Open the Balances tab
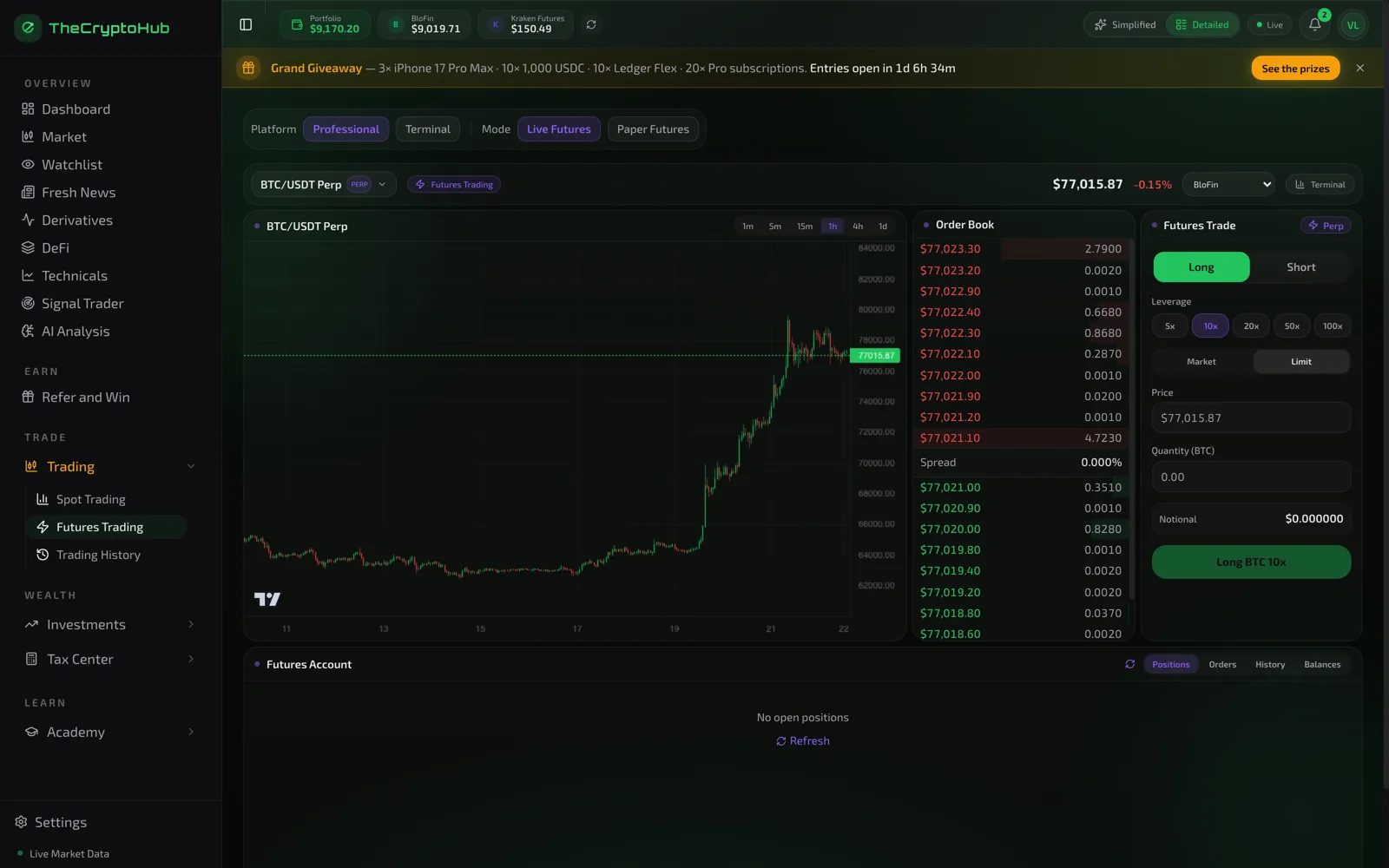Viewport: 1389px width, 868px height. (x=1322, y=664)
